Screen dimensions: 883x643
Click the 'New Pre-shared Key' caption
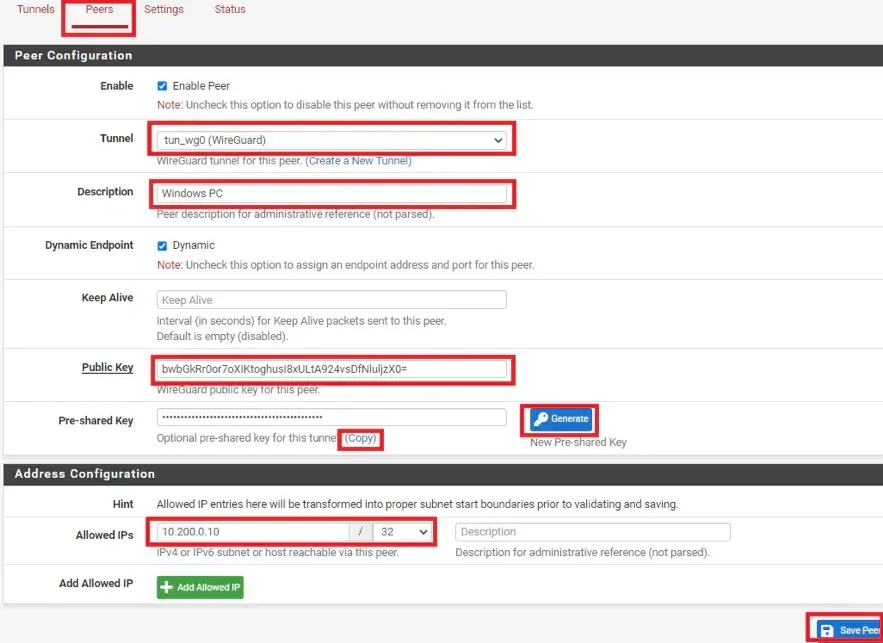click(x=578, y=443)
